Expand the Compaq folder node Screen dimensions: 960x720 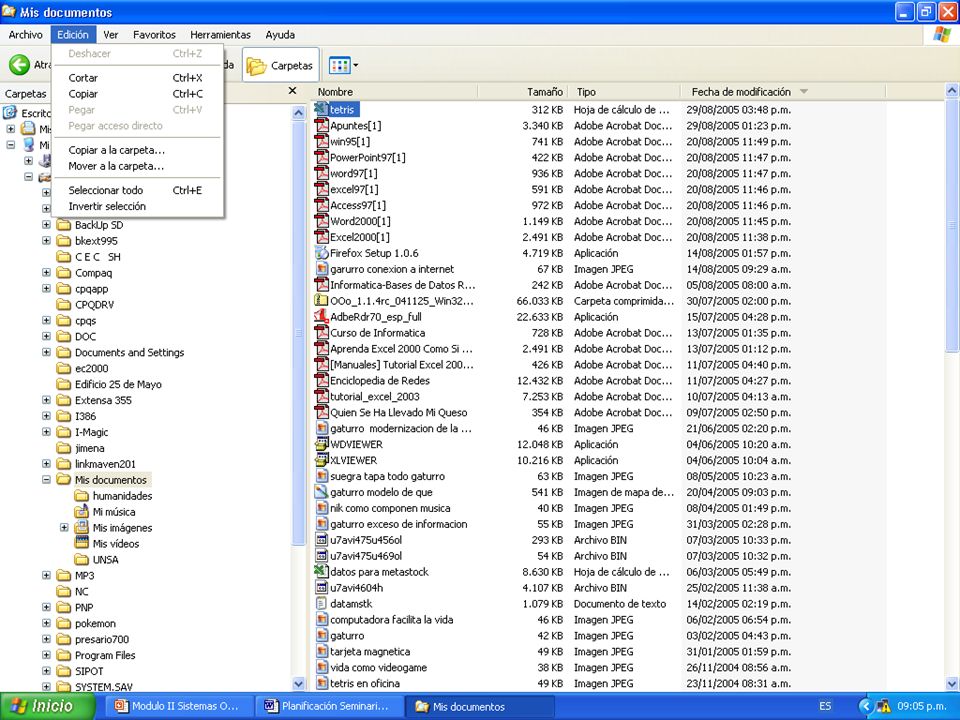coord(46,272)
